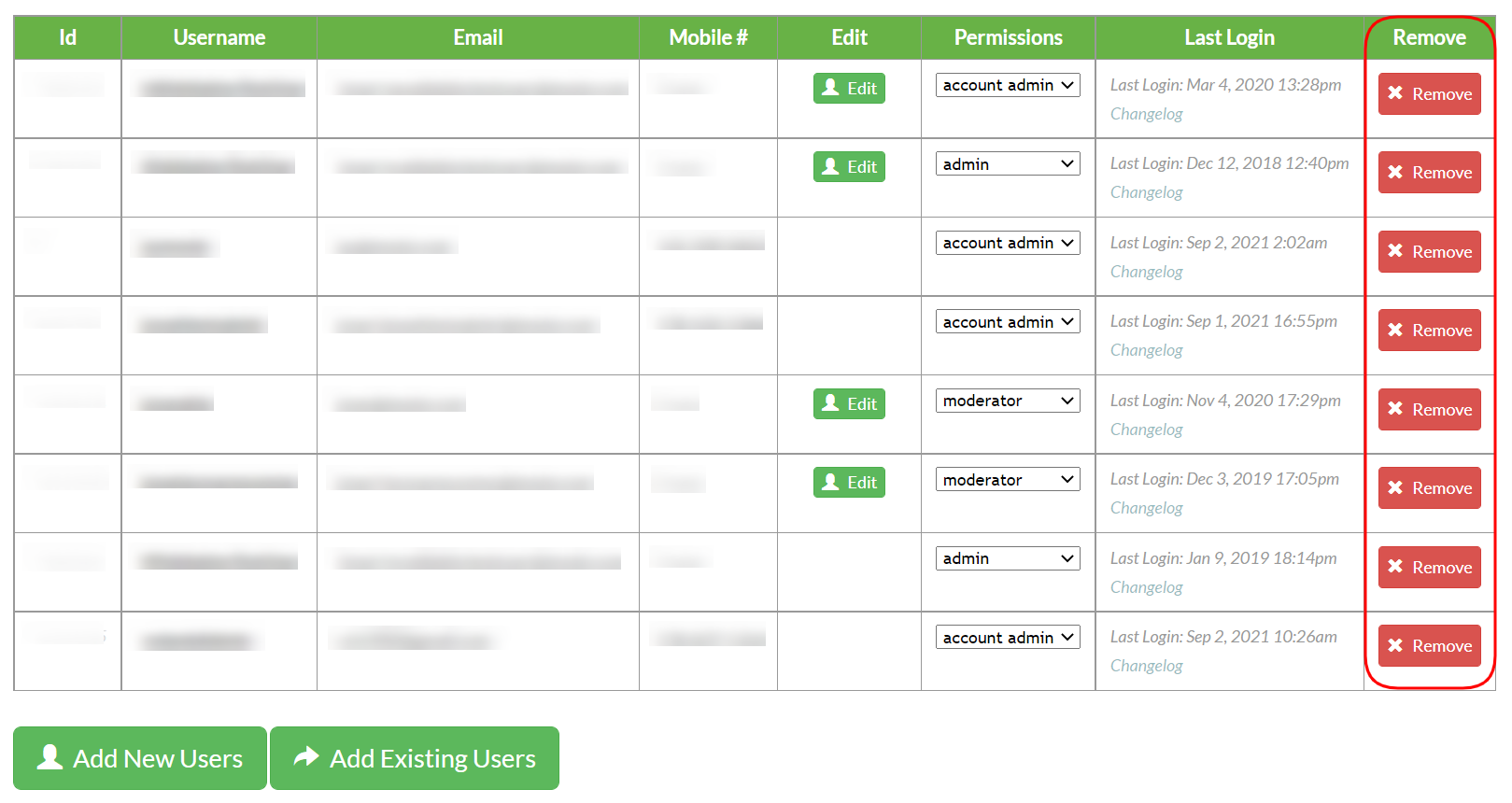Viewport: 1512px width, 803px height.
Task: Click the Mobile # column header
Action: tap(708, 37)
